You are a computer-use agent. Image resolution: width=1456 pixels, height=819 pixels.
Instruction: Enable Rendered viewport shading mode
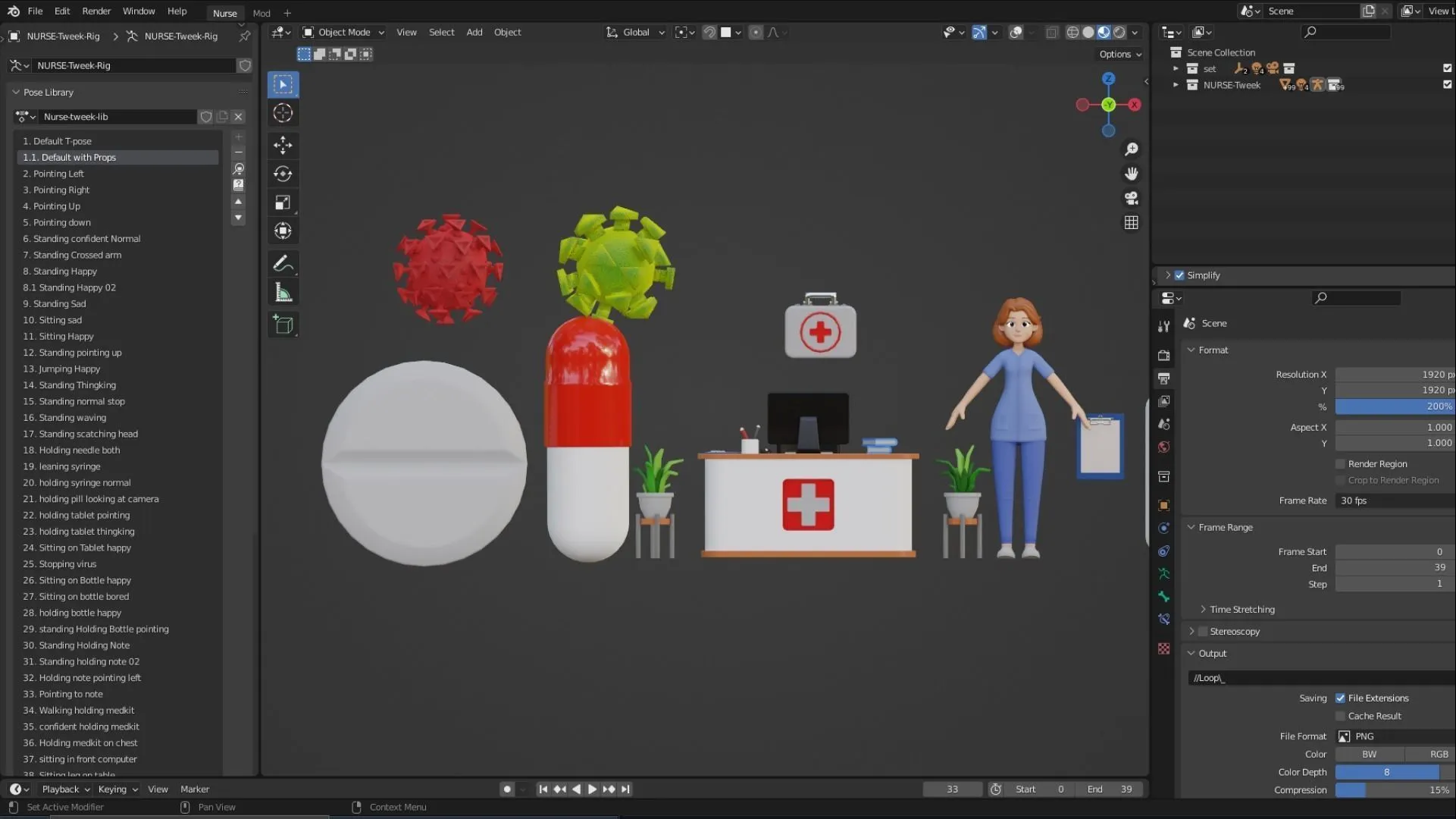tap(1119, 33)
